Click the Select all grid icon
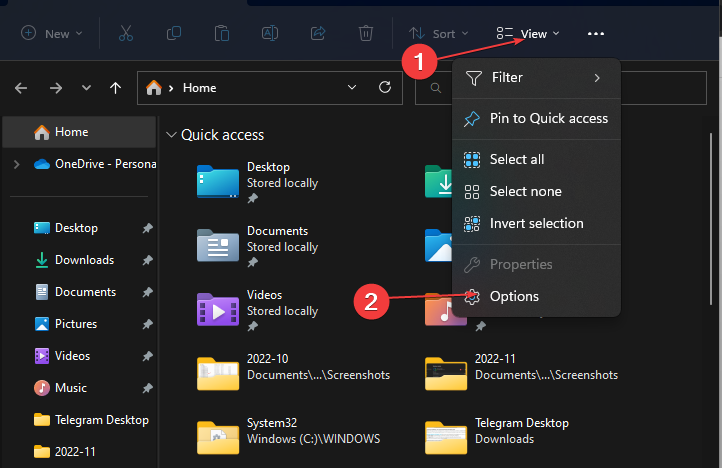 472,160
